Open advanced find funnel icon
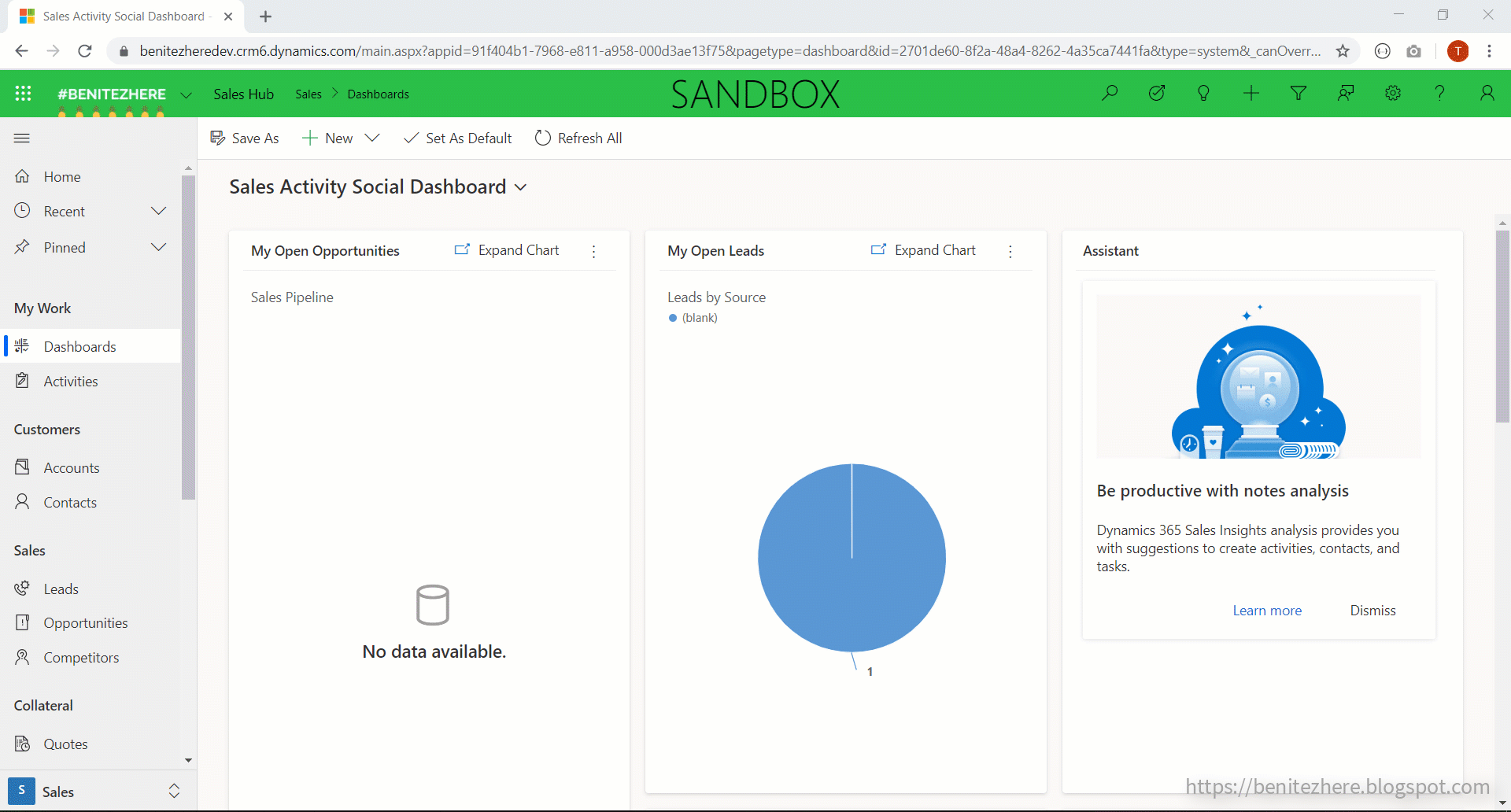Viewport: 1511px width, 812px height. click(1299, 94)
